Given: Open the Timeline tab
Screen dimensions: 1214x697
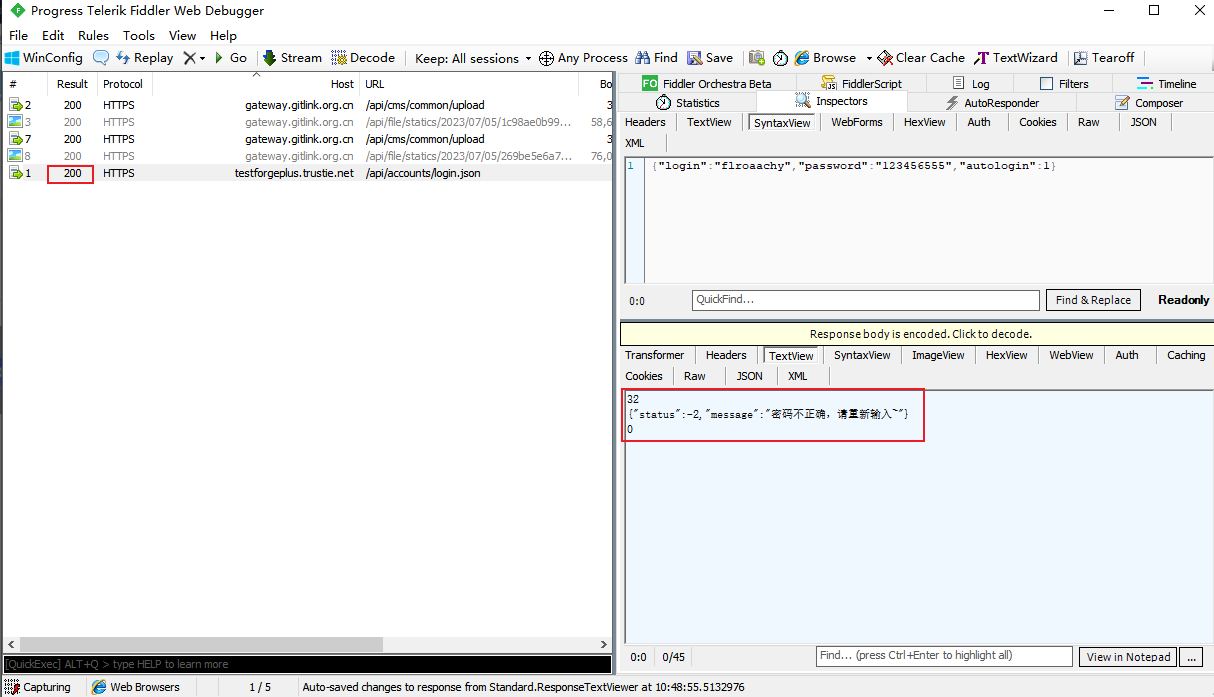Looking at the screenshot, I should click(x=1166, y=84).
